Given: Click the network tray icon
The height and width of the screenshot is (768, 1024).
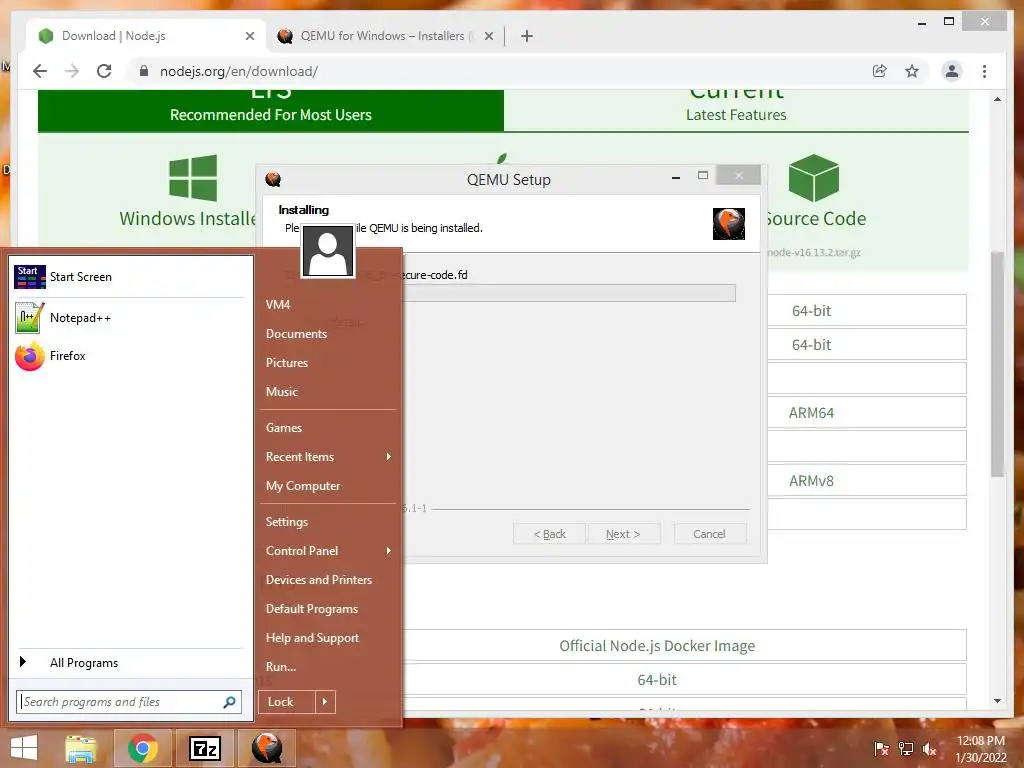Looking at the screenshot, I should click(x=905, y=749).
